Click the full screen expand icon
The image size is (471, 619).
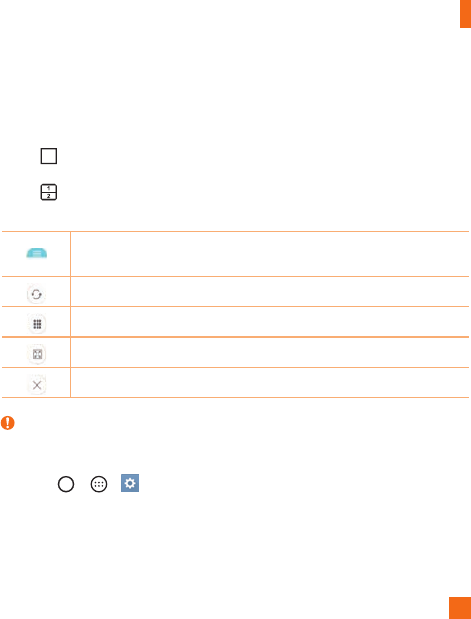[x=37, y=354]
